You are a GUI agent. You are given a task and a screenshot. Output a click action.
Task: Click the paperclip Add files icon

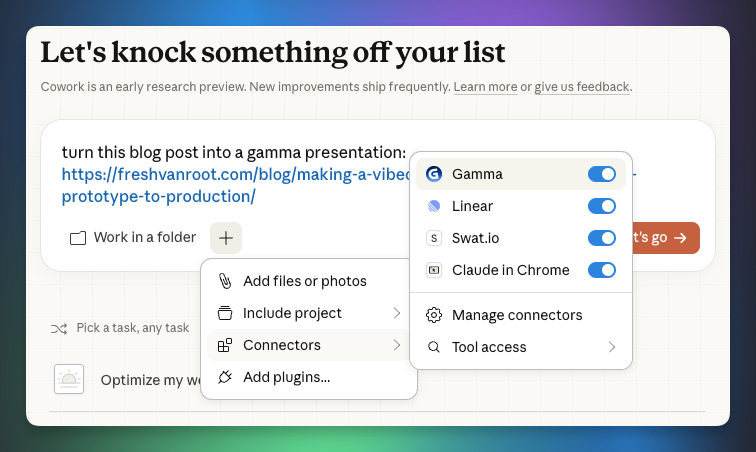click(x=225, y=281)
